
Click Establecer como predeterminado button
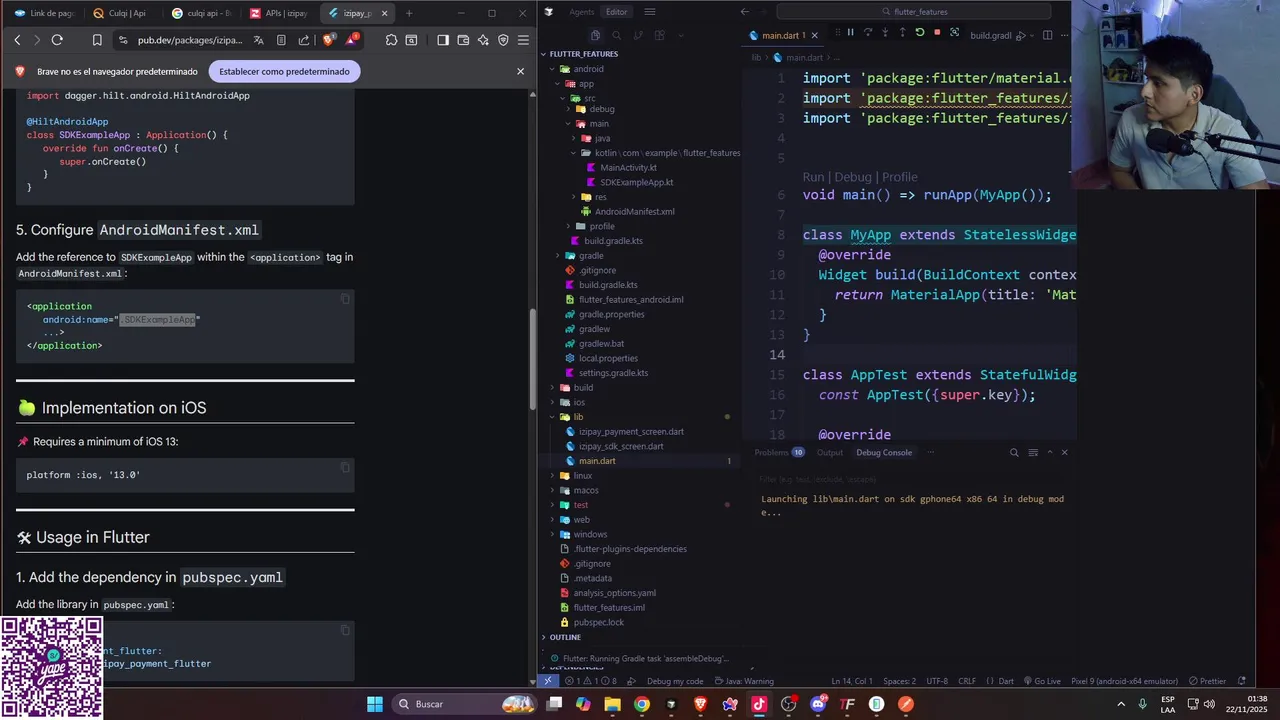[x=284, y=72]
